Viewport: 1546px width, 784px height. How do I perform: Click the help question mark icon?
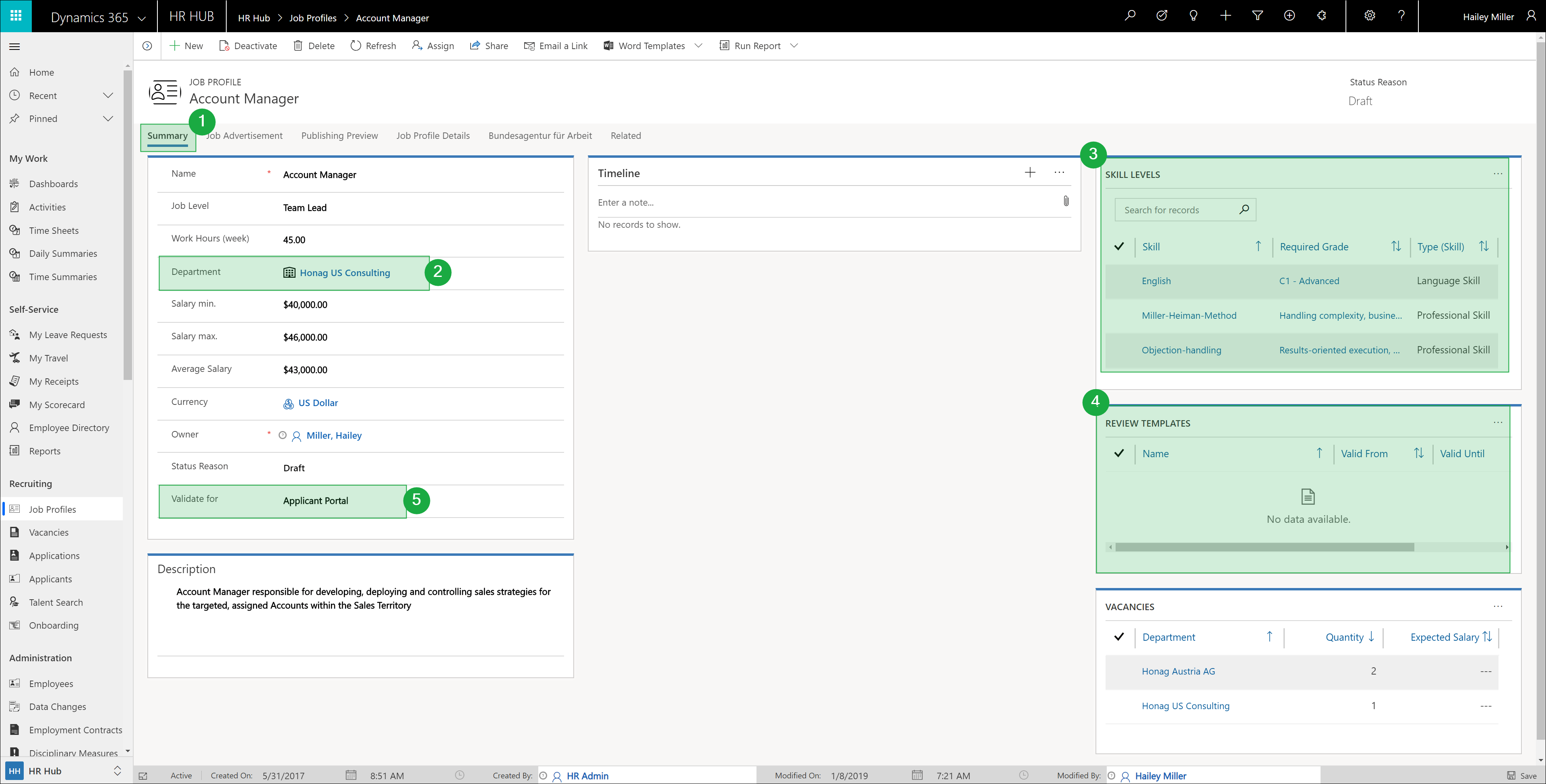click(1401, 16)
